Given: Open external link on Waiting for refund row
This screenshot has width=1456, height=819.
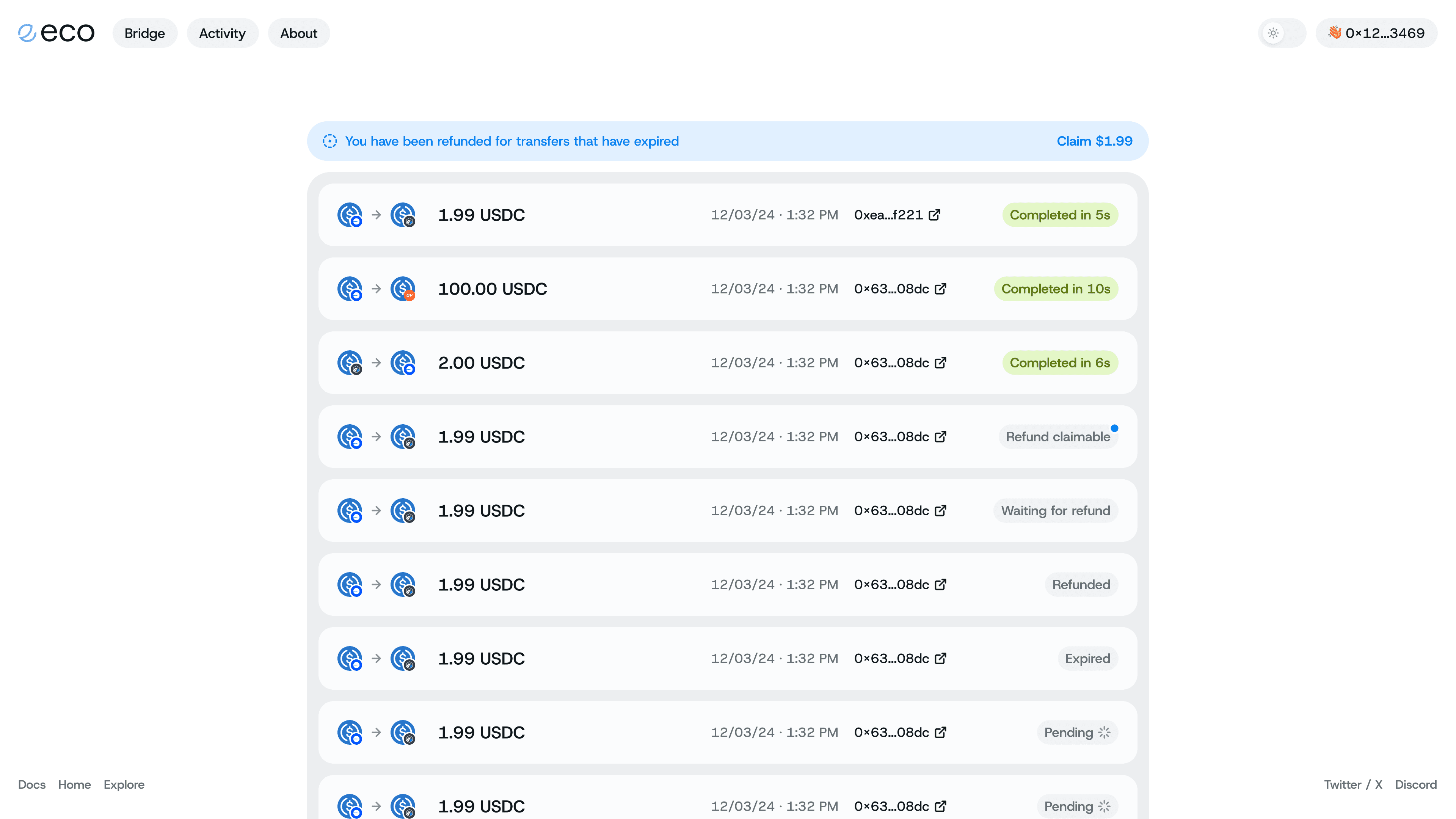Looking at the screenshot, I should tap(940, 511).
